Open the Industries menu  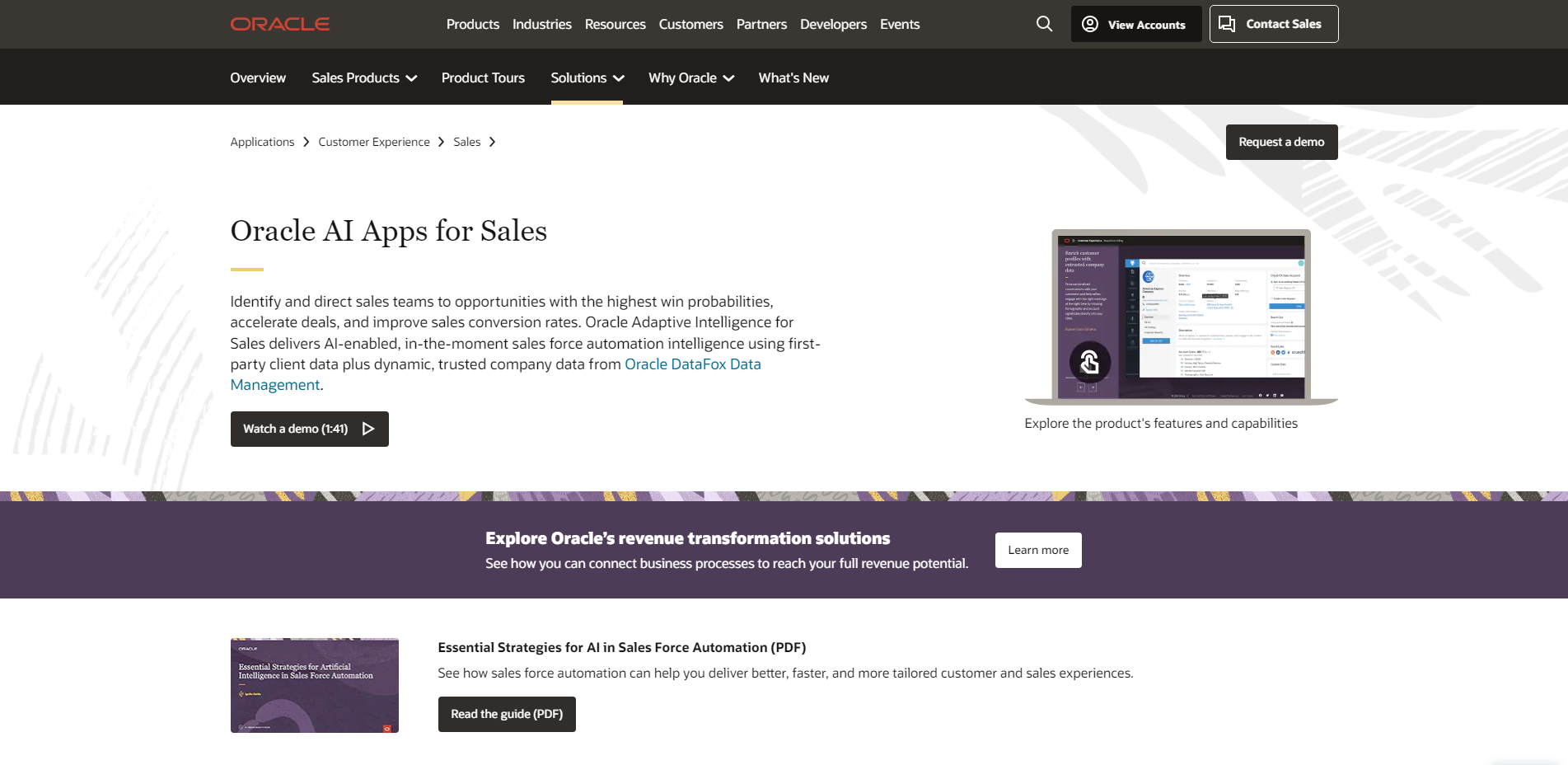pos(542,24)
